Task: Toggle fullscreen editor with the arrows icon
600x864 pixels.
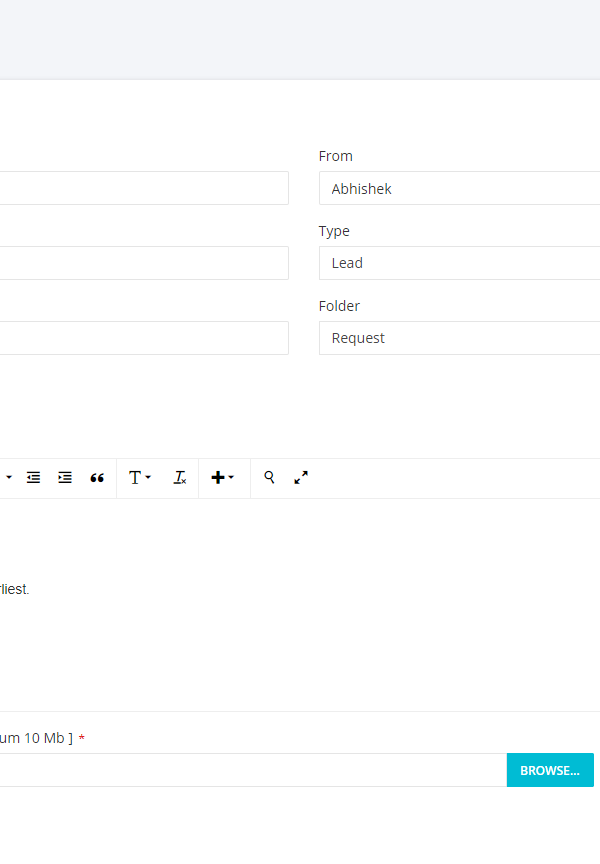Action: pyautogui.click(x=301, y=478)
